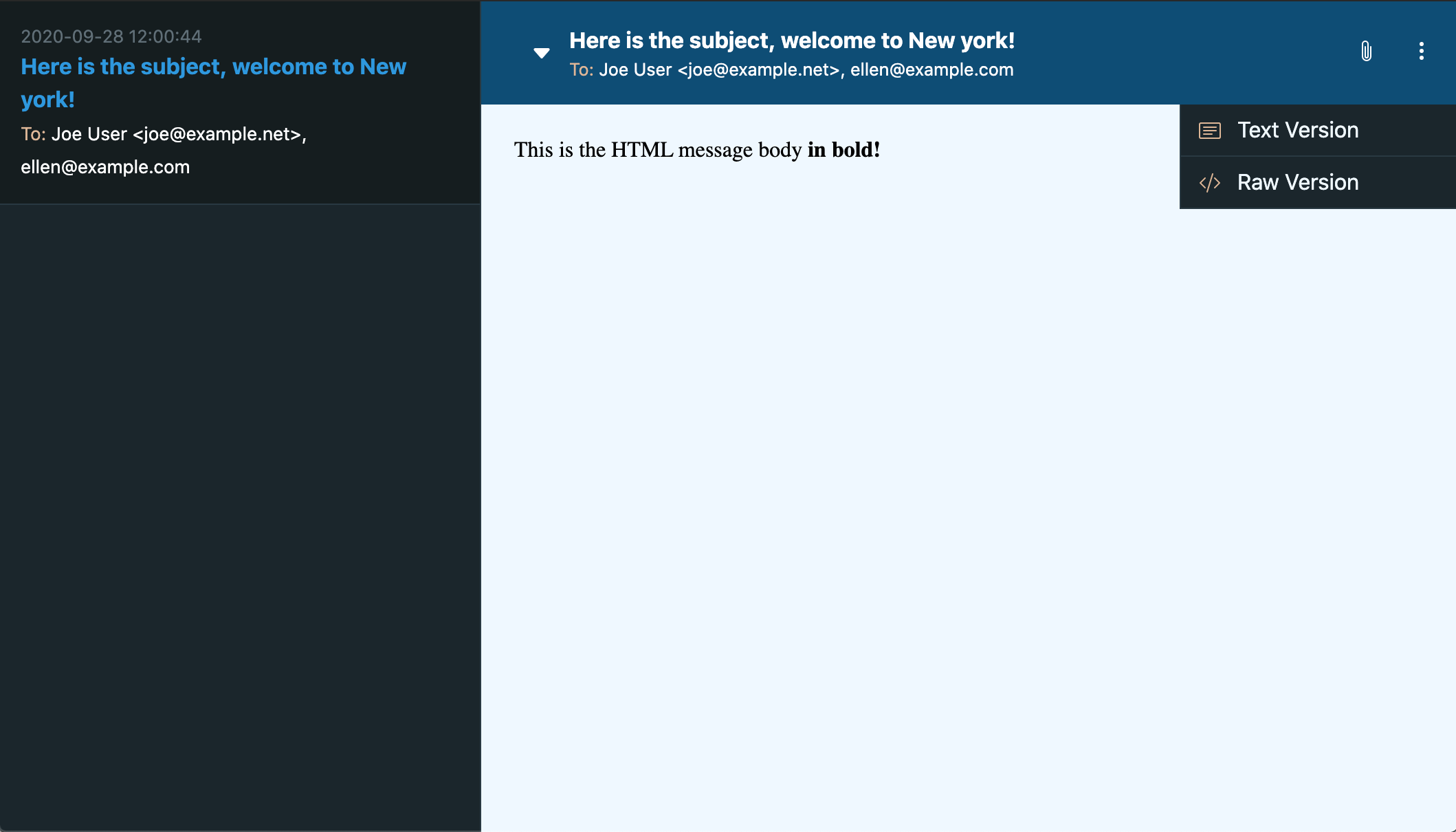Select the Text Version menu entry
The width and height of the screenshot is (1456, 832).
[x=1297, y=131]
